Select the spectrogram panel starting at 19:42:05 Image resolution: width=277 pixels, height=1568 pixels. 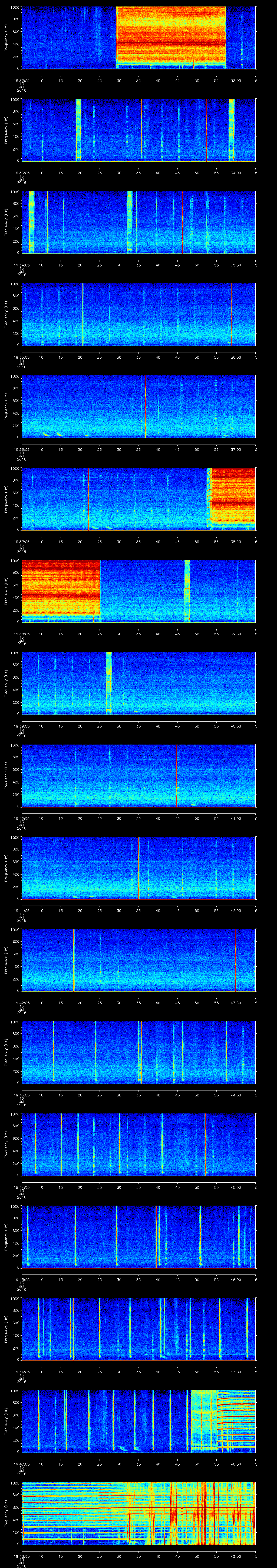(x=139, y=960)
